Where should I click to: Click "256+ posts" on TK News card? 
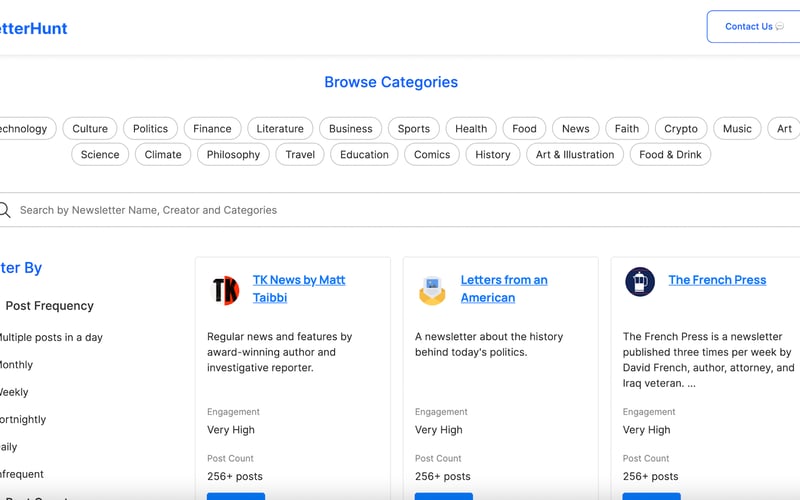tap(235, 477)
